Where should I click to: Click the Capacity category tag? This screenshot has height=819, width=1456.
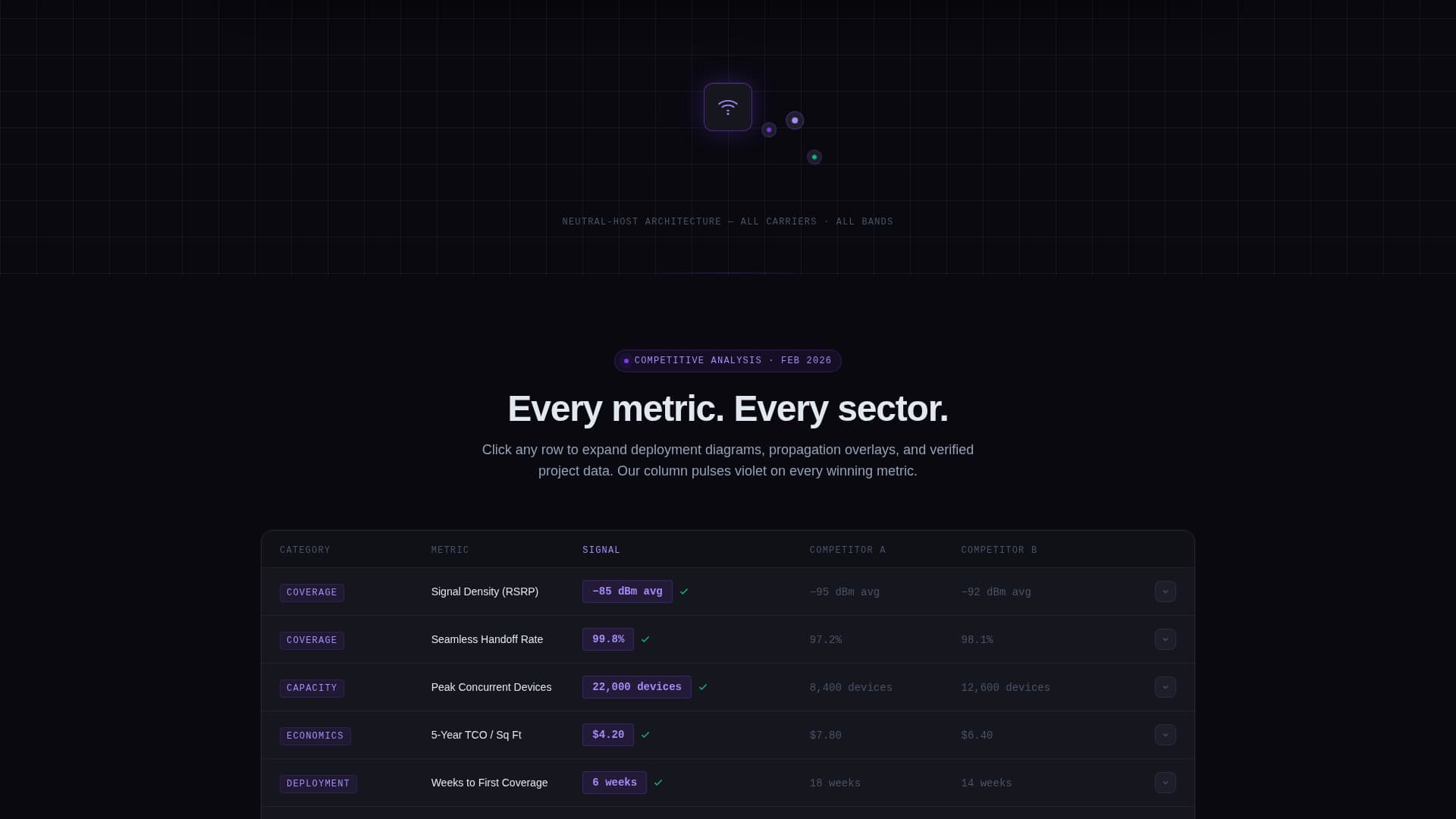coord(312,688)
